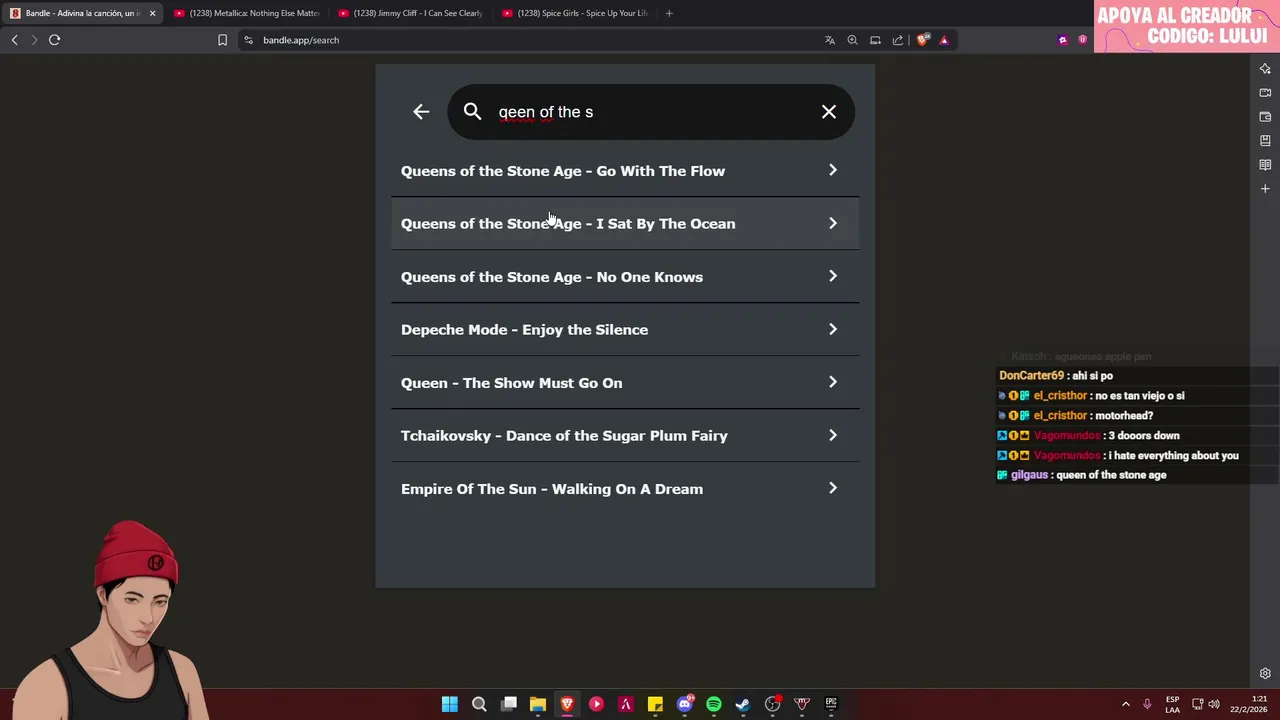The image size is (1280, 720).
Task: Click chevron on the Sugar Plum Fairy row
Action: 833,435
